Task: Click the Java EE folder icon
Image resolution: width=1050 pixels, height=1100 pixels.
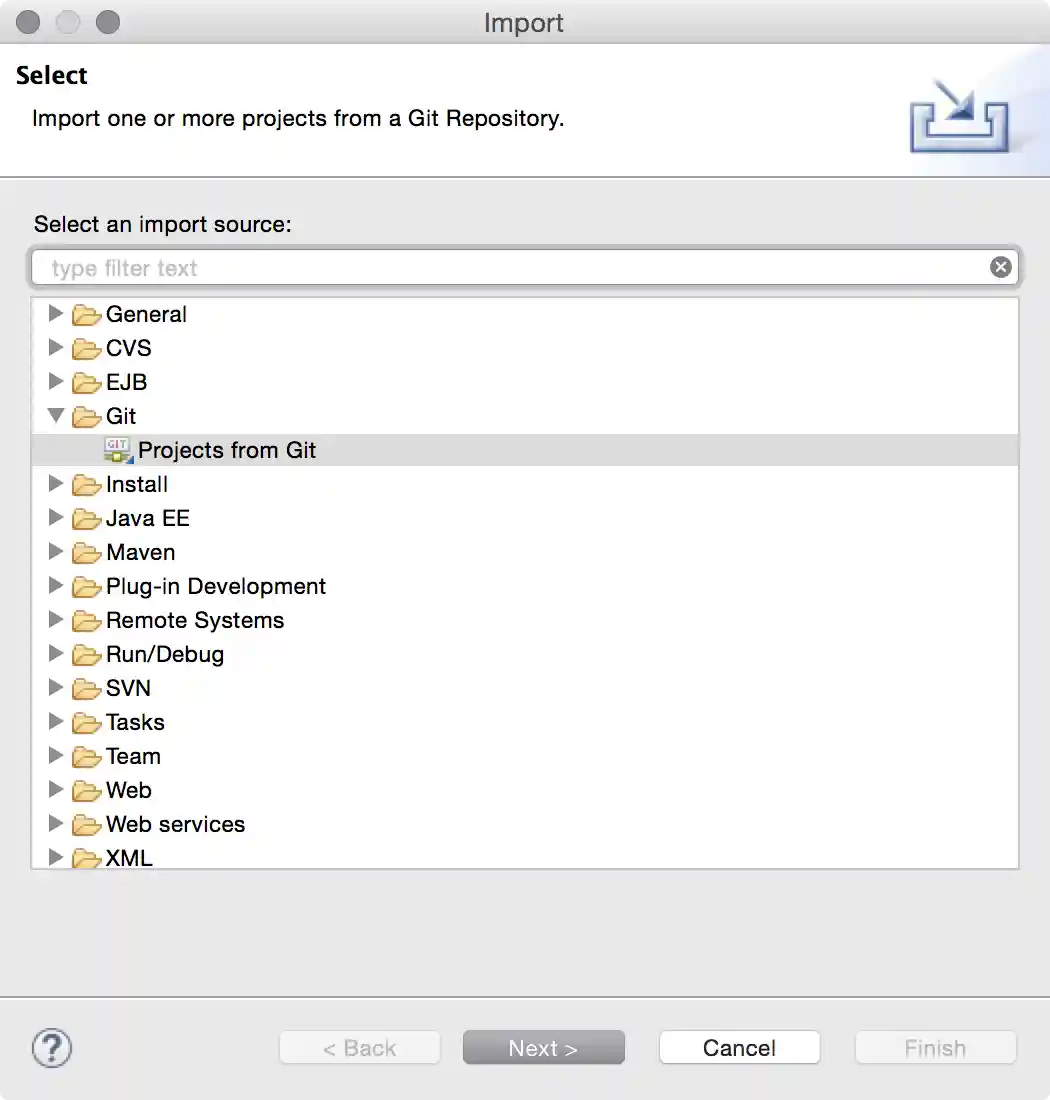Action: [x=87, y=519]
